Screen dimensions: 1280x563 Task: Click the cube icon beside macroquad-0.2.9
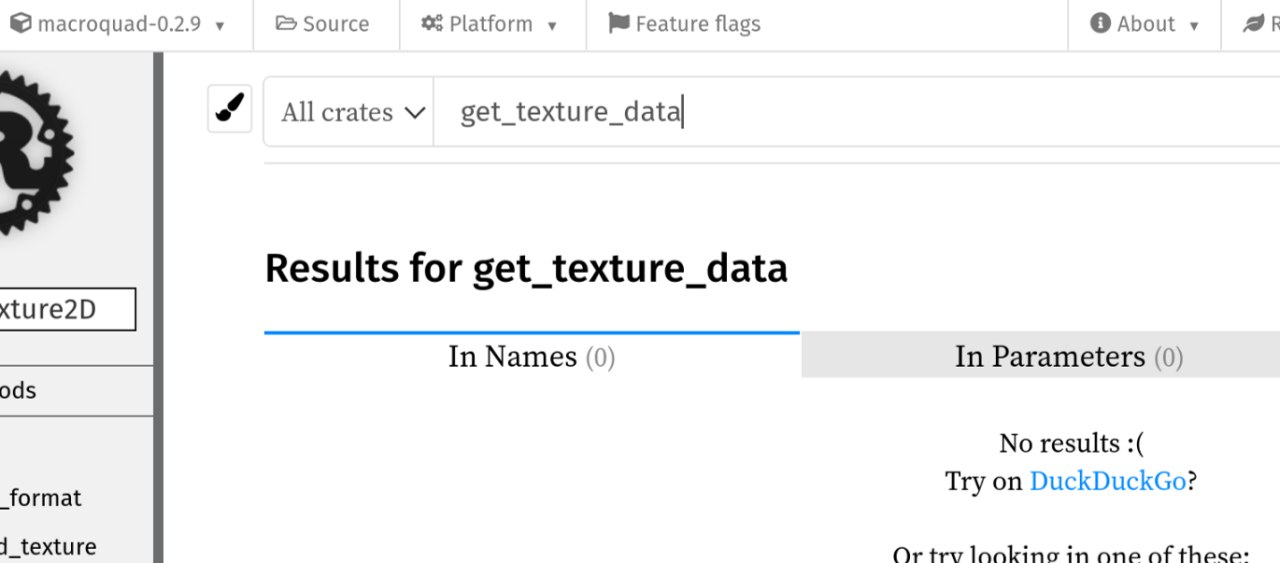[x=20, y=24]
